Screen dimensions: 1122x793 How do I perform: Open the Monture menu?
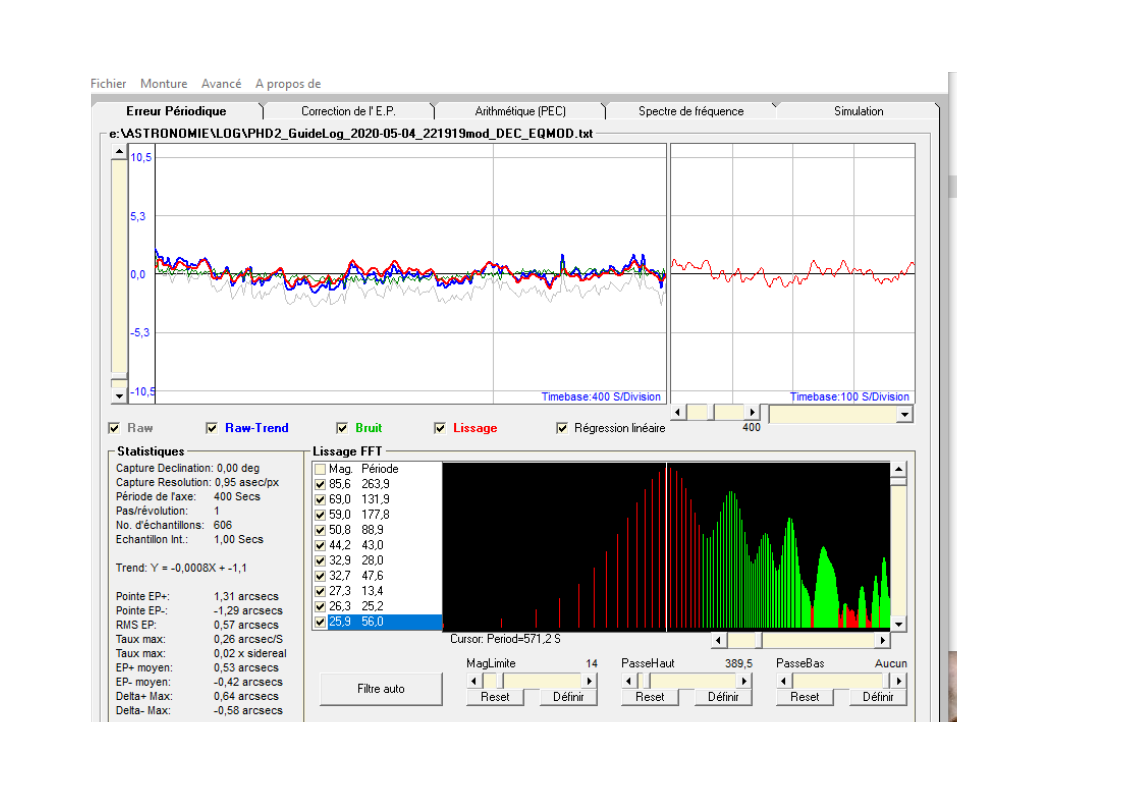[x=163, y=84]
